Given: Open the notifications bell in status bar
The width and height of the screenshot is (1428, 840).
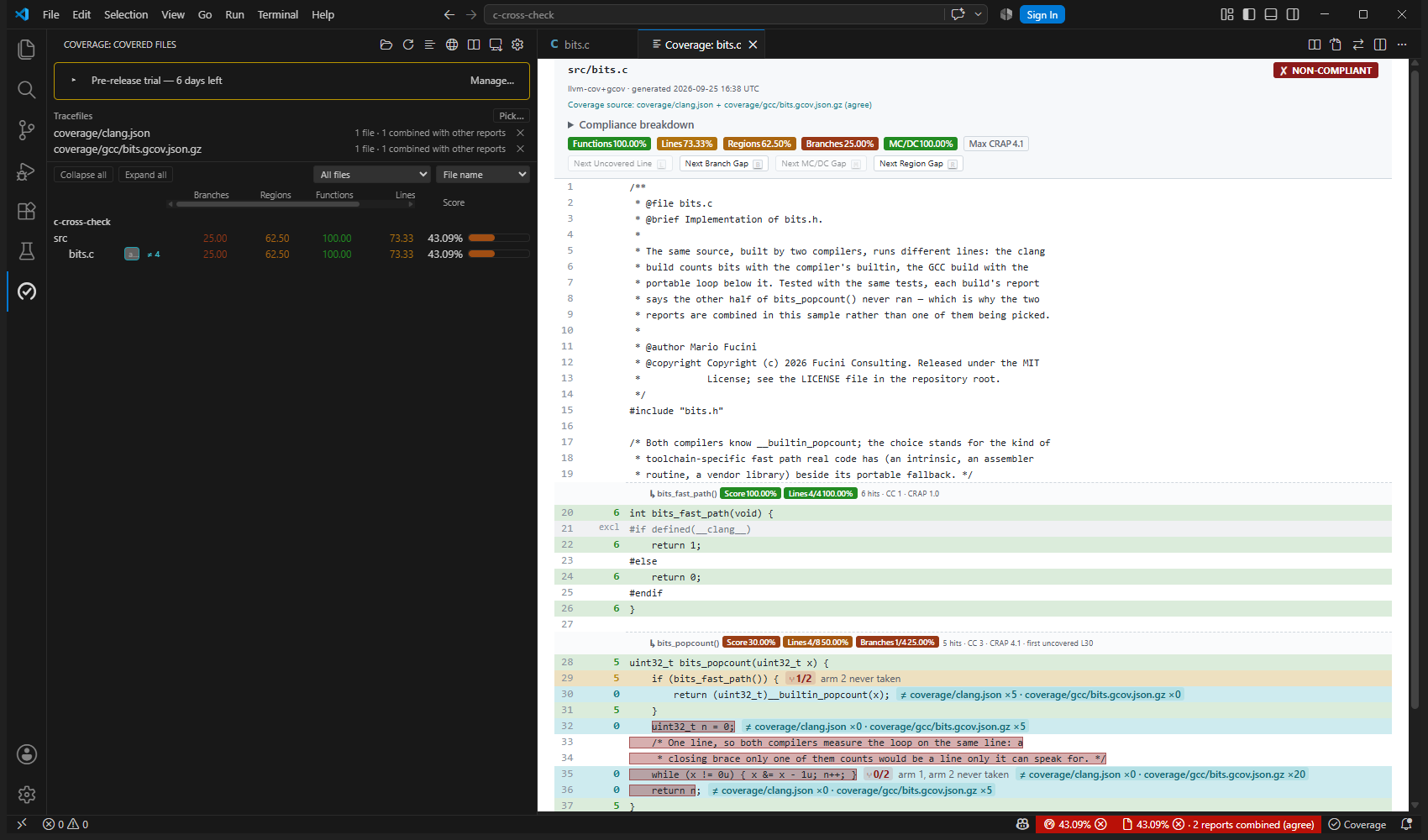Looking at the screenshot, I should tap(1406, 825).
